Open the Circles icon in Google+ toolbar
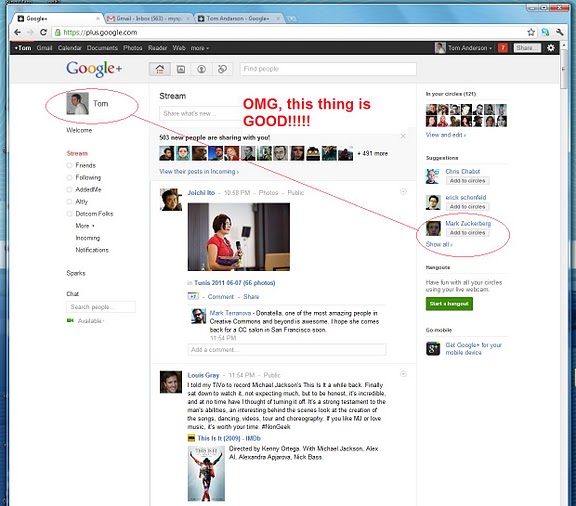 point(222,69)
